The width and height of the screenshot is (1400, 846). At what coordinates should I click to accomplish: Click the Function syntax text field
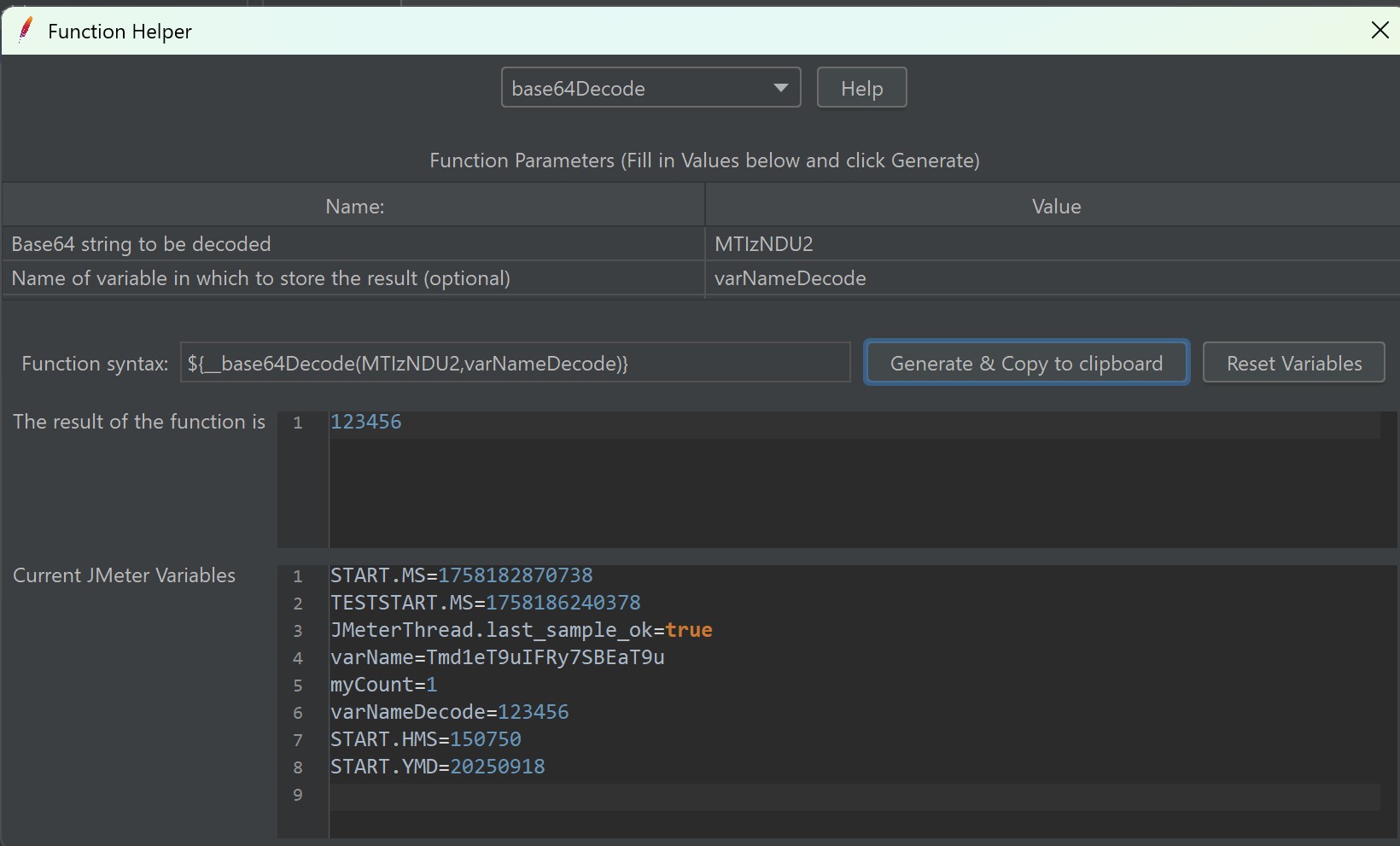515,364
